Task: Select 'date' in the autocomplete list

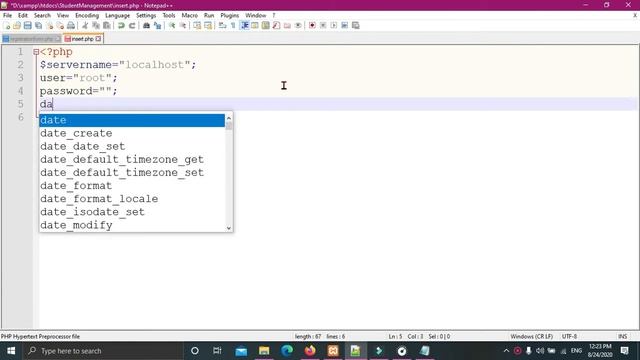Action: pos(132,120)
